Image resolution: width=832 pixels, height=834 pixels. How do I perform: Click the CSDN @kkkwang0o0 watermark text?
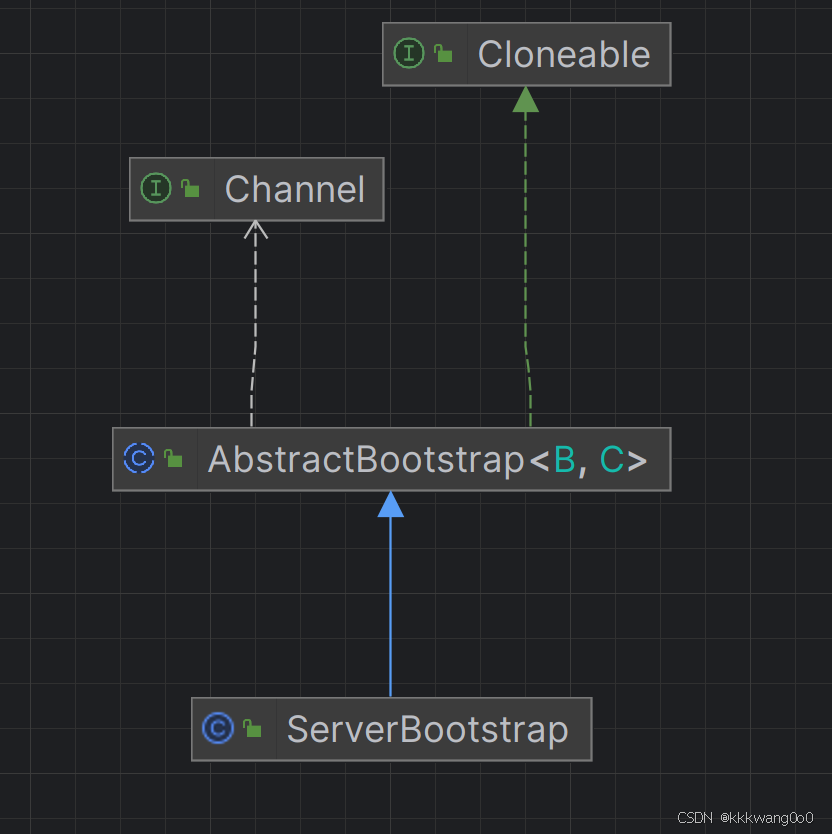click(x=745, y=818)
